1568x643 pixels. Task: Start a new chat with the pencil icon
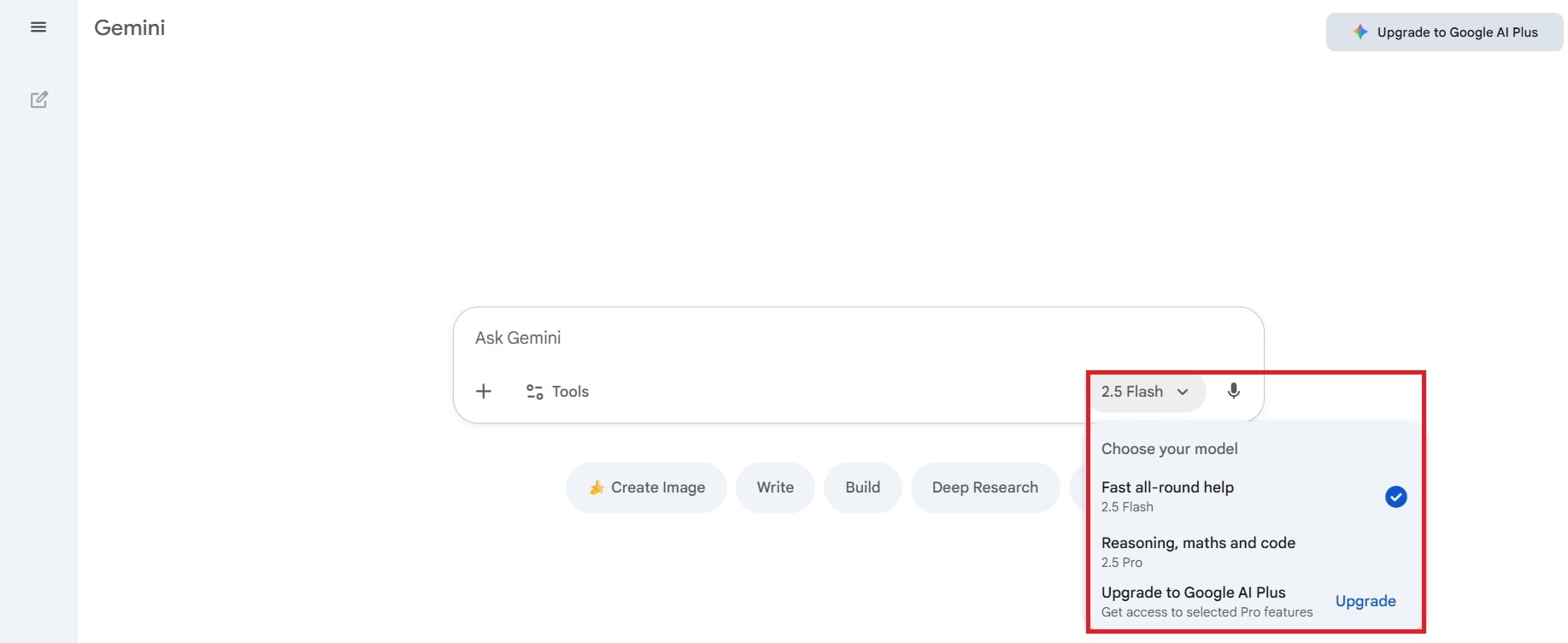coord(39,100)
